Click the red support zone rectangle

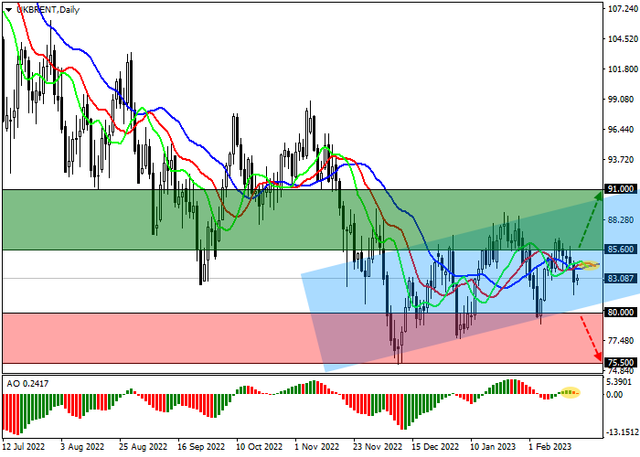(x=150, y=338)
